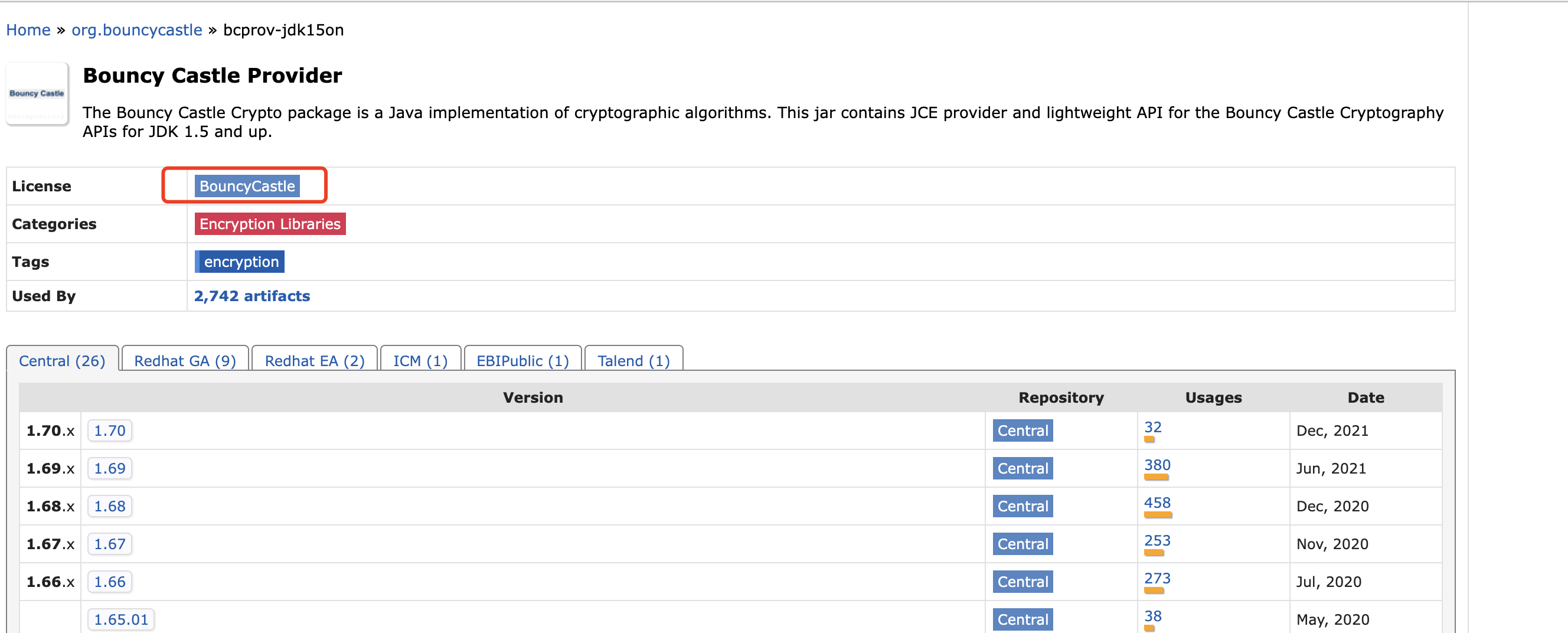This screenshot has width=1568, height=633.
Task: Click the Bouncy Castle logo thumbnail
Action: pos(37,94)
